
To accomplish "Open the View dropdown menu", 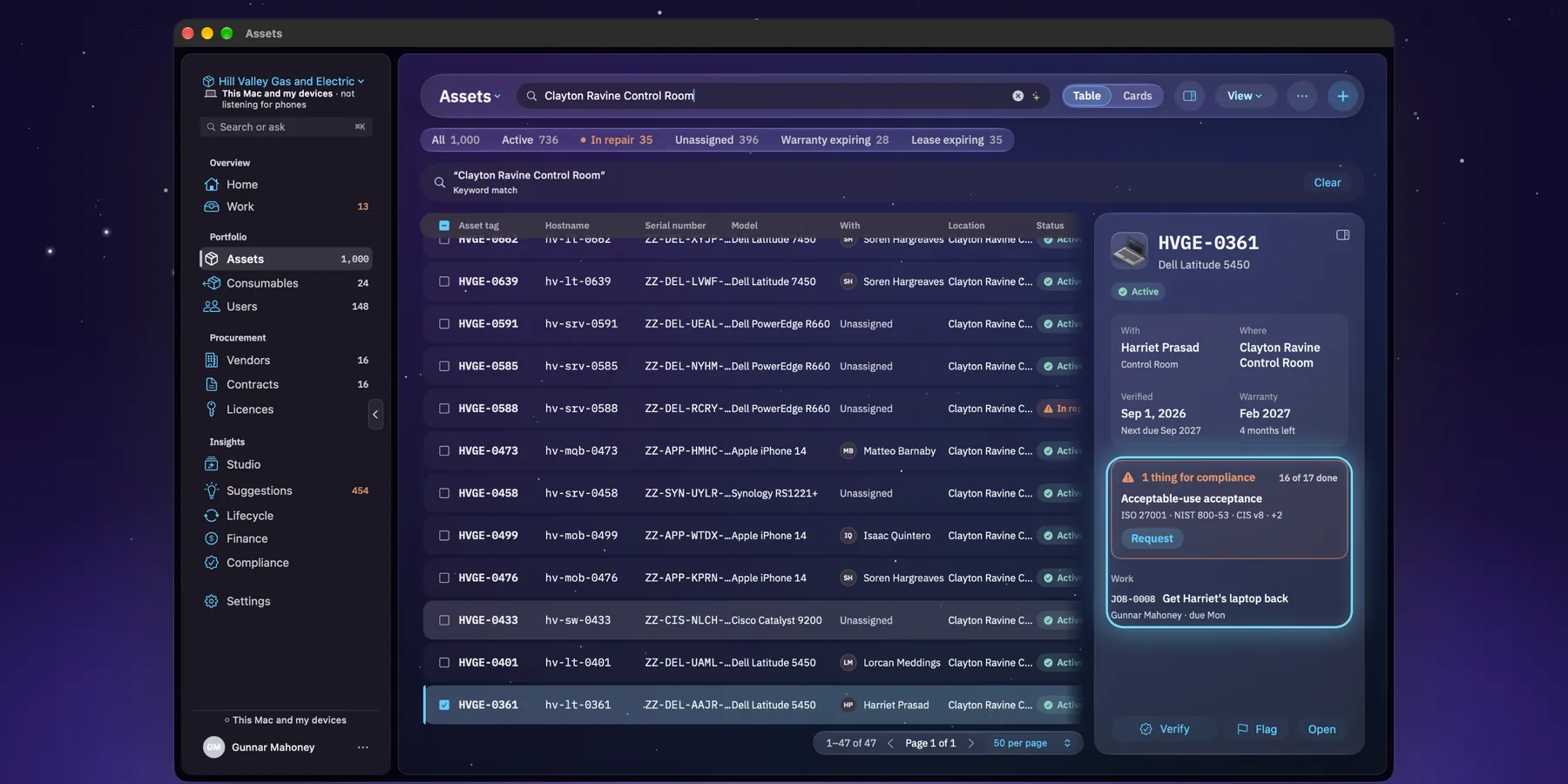I will click(1245, 96).
